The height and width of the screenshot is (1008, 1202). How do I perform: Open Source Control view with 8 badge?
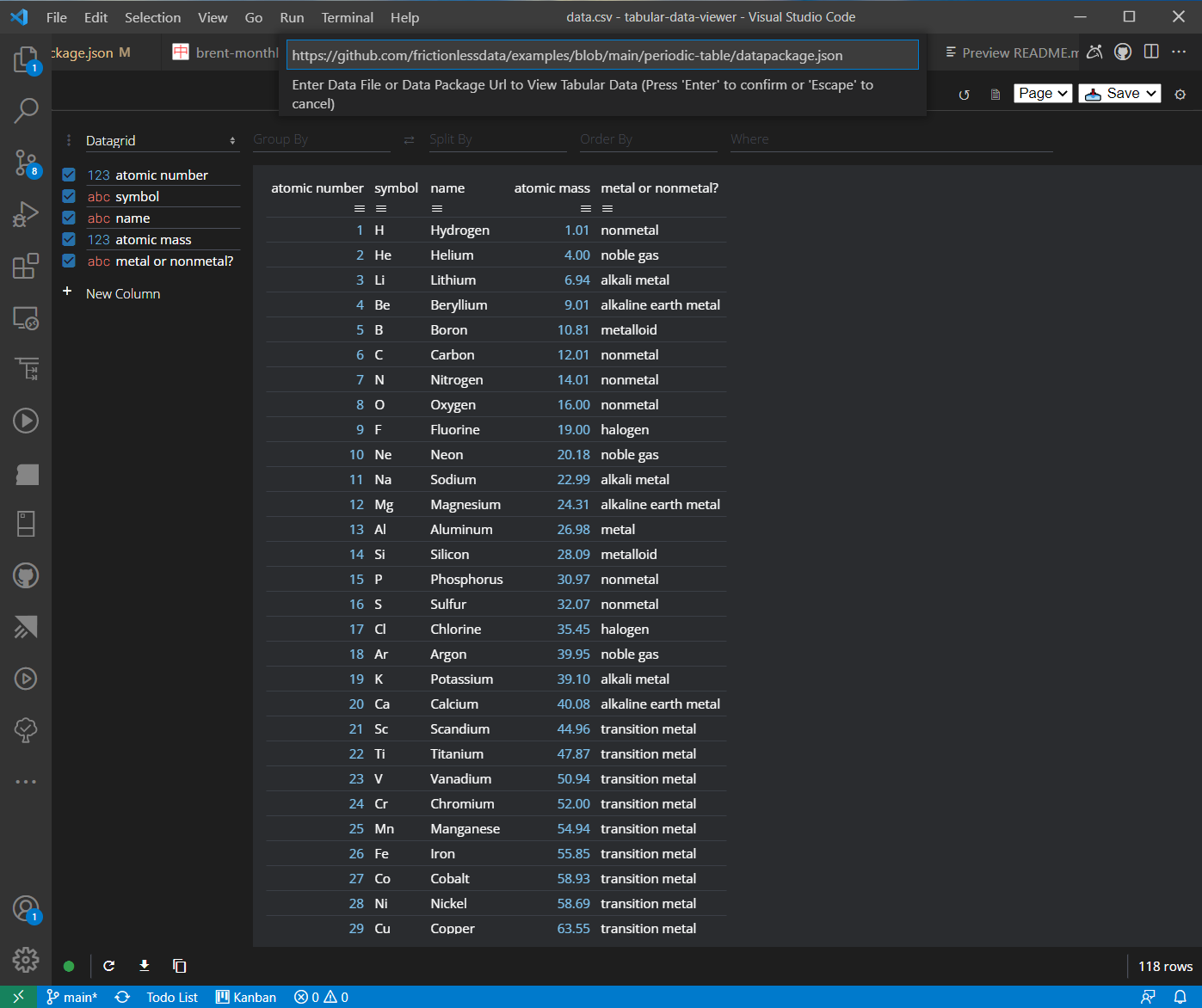26,162
